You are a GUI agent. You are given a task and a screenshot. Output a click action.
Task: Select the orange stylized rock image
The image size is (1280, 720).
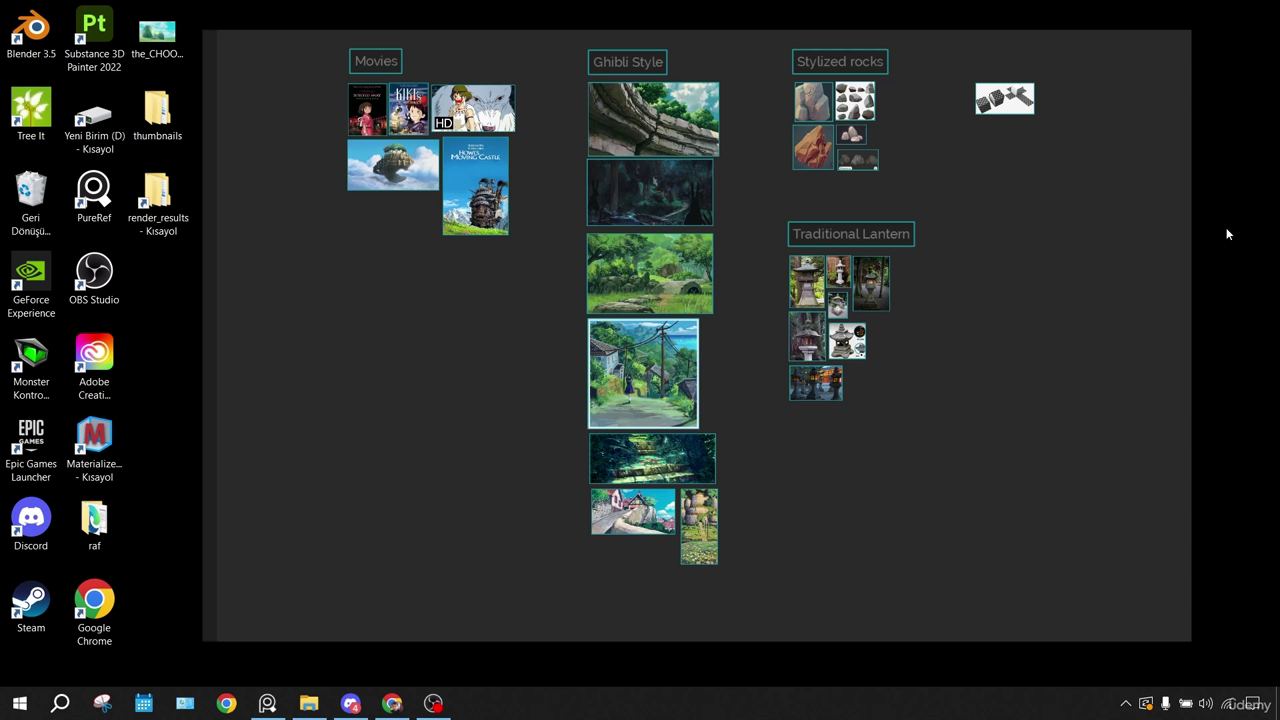click(x=813, y=147)
